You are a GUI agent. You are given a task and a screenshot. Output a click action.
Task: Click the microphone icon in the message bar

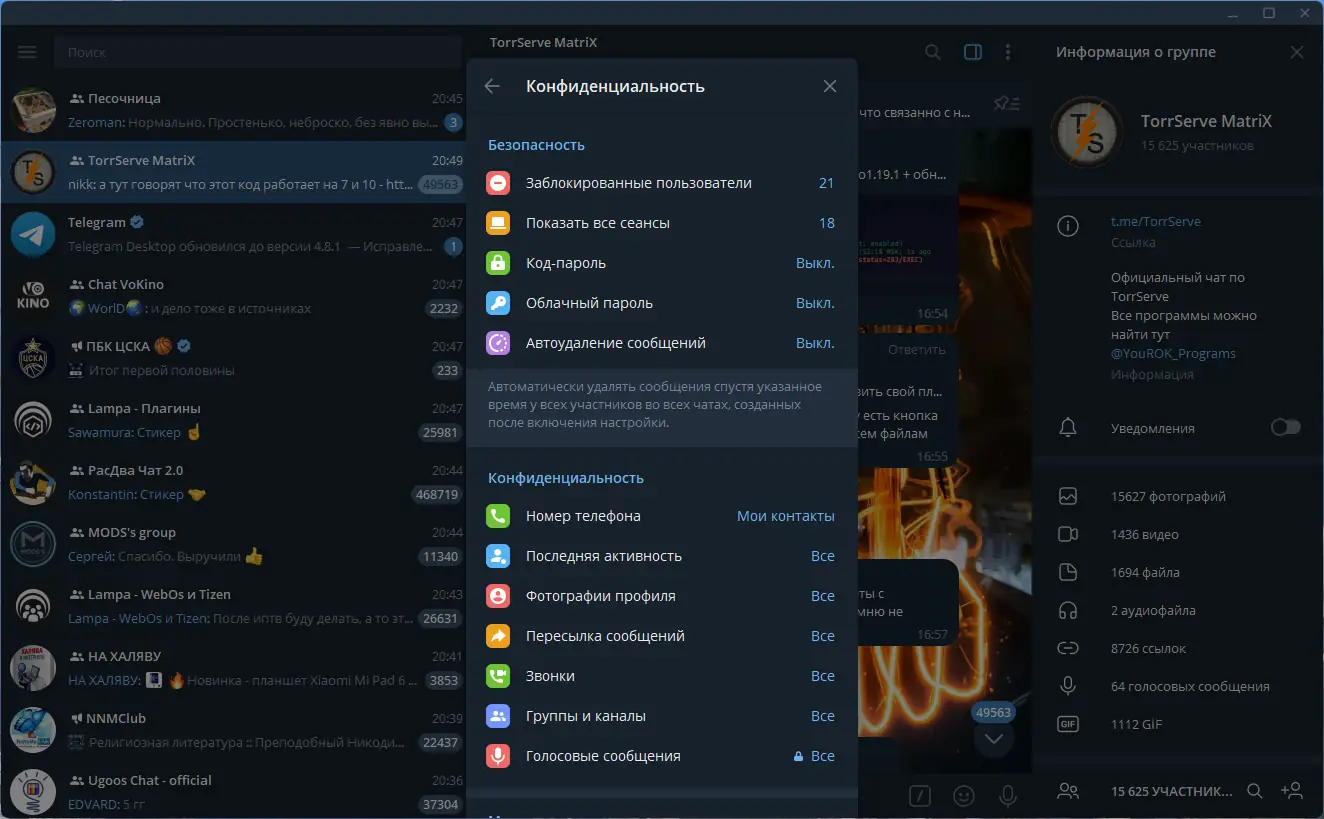(x=1008, y=795)
